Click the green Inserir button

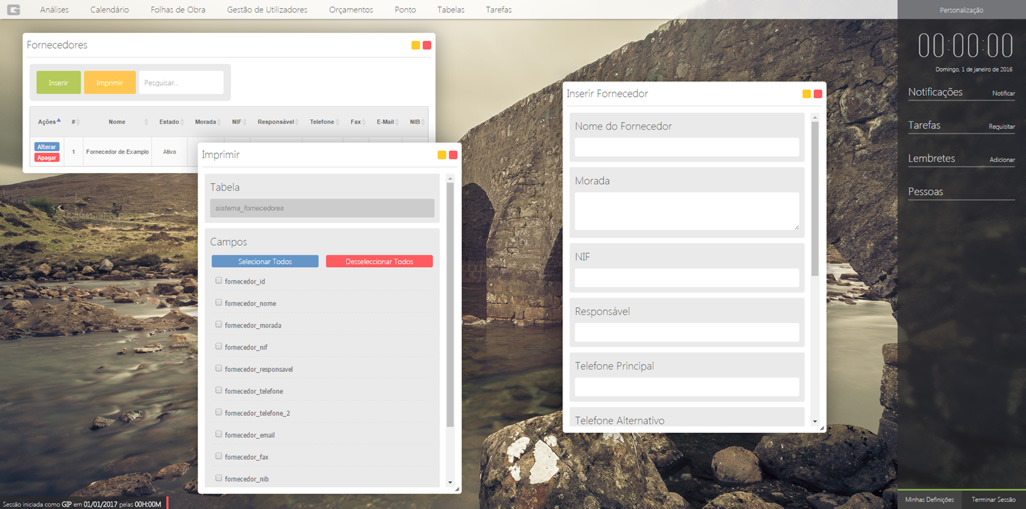click(59, 83)
